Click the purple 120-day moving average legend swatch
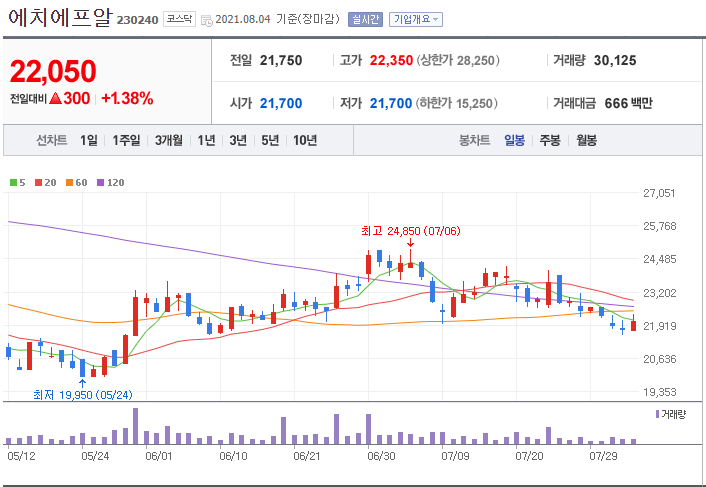Viewport: 706px width, 487px height. 100,182
